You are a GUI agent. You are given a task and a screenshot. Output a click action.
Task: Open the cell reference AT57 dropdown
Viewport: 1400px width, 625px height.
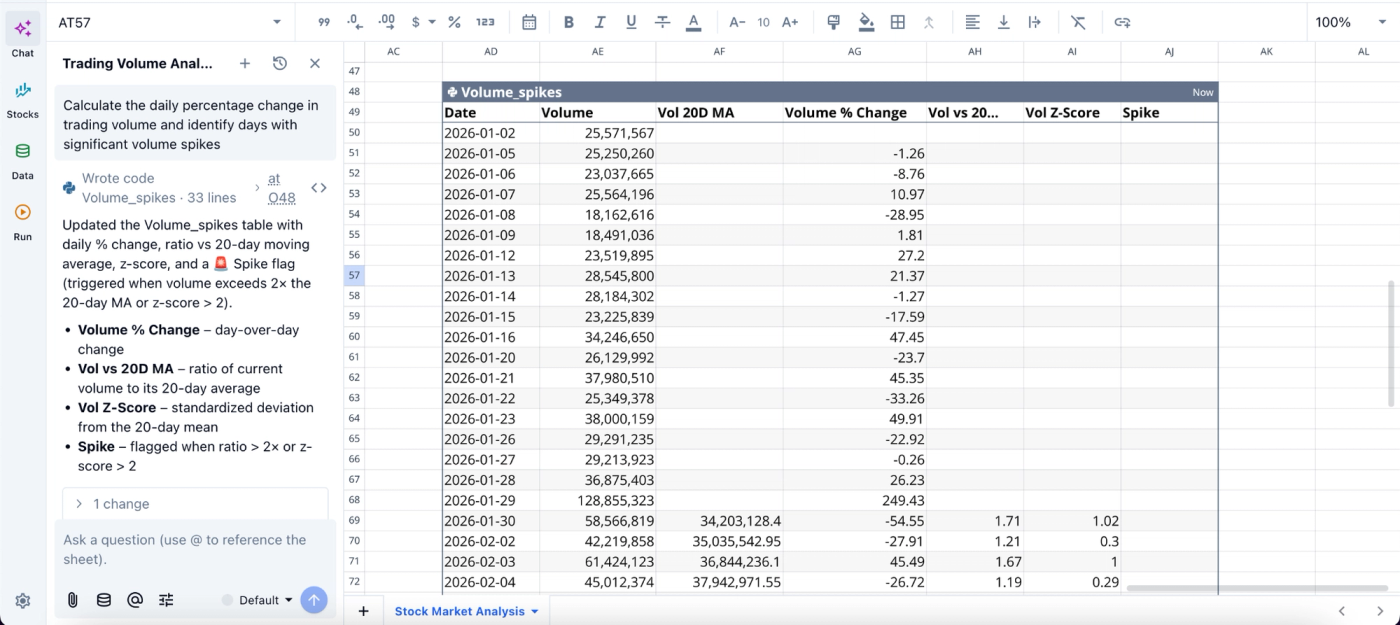tap(277, 22)
